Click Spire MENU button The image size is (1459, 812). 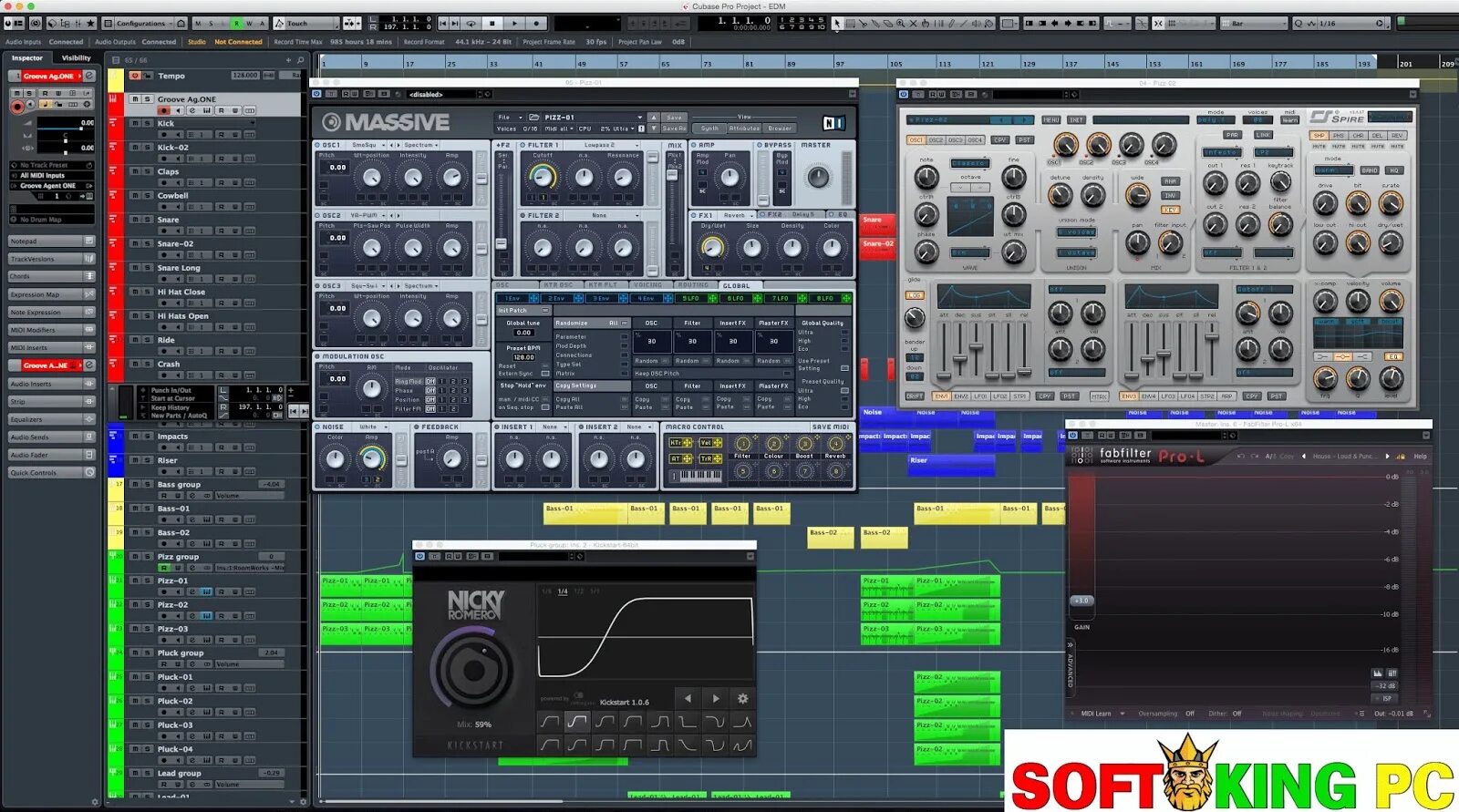coord(1051,119)
